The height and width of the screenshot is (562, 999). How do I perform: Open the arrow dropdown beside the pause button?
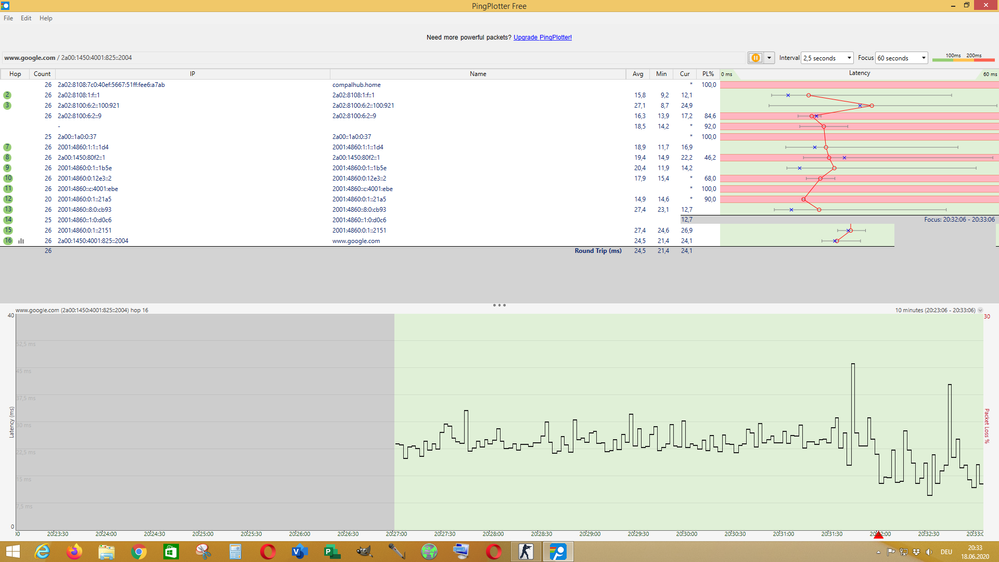pyautogui.click(x=769, y=58)
